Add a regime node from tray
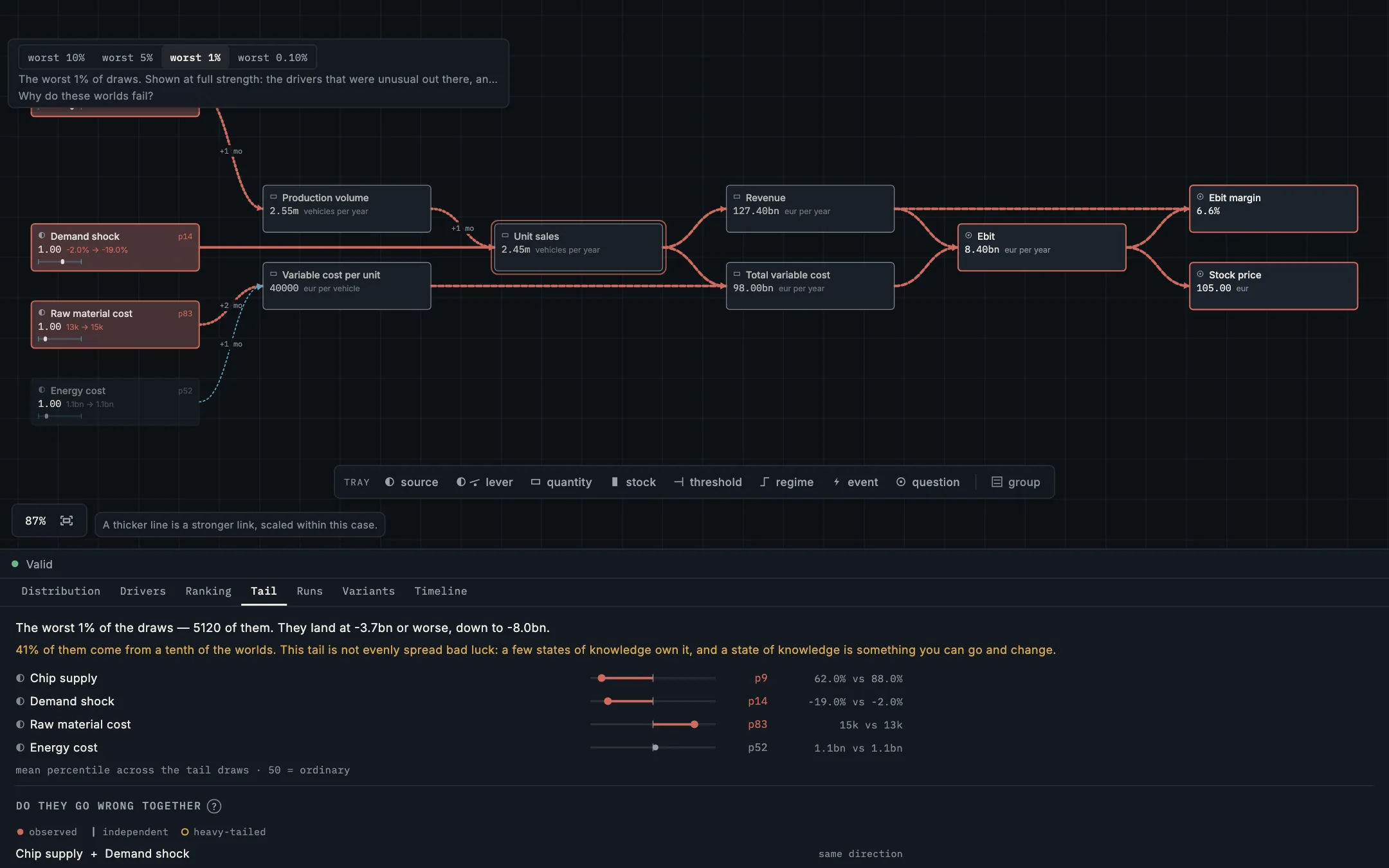The height and width of the screenshot is (868, 1389). click(786, 482)
